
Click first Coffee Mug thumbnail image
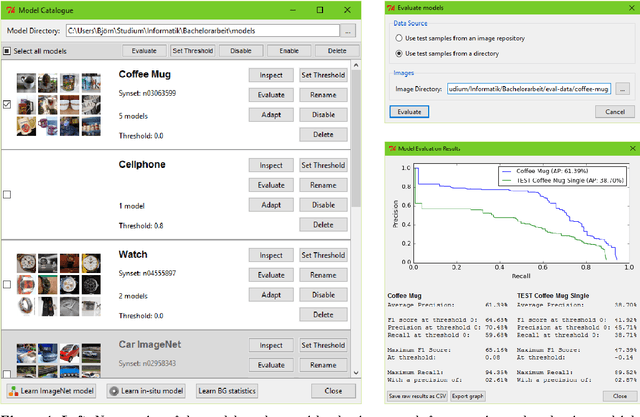(26, 83)
